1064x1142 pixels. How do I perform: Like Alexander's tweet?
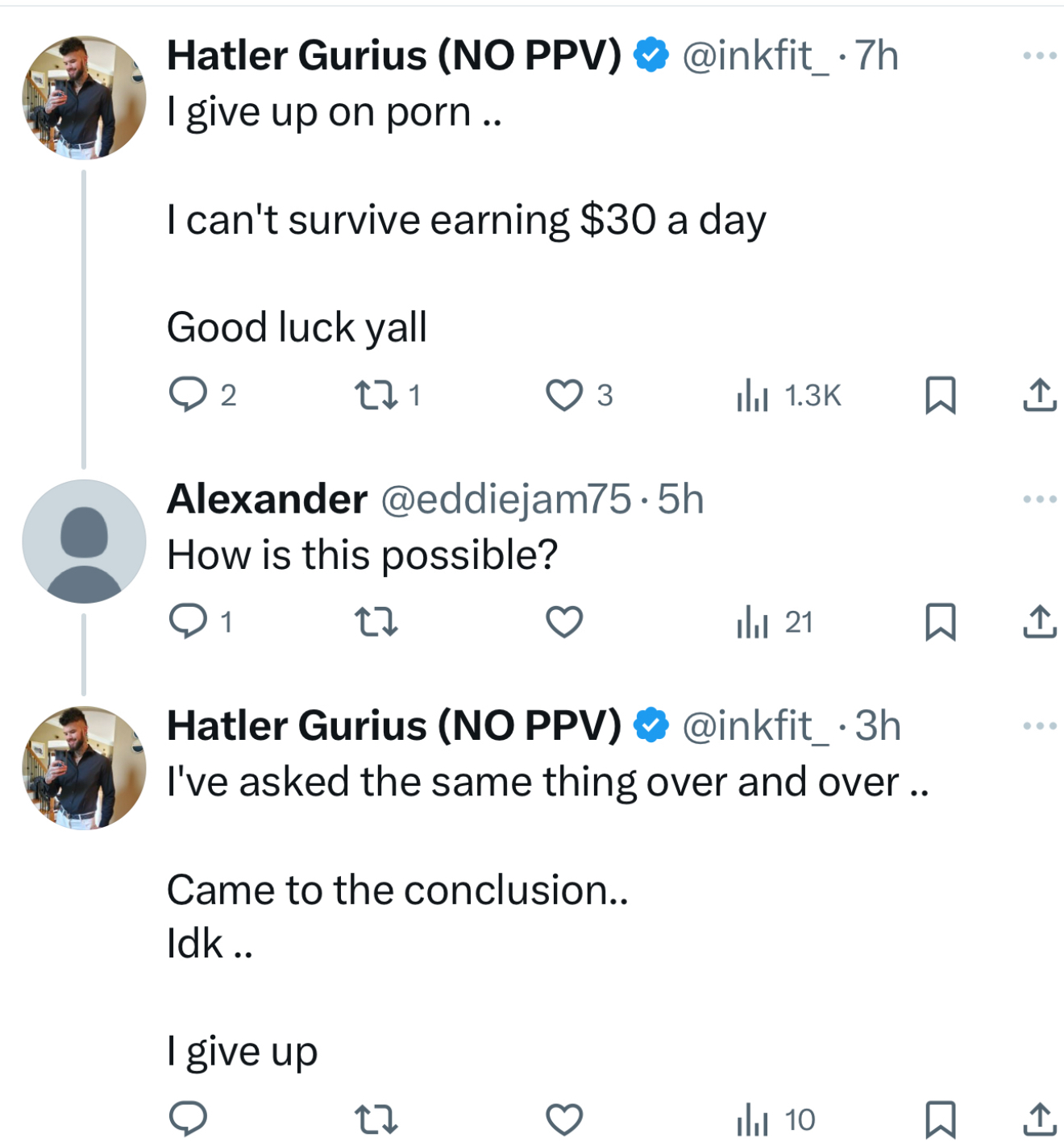(x=564, y=621)
